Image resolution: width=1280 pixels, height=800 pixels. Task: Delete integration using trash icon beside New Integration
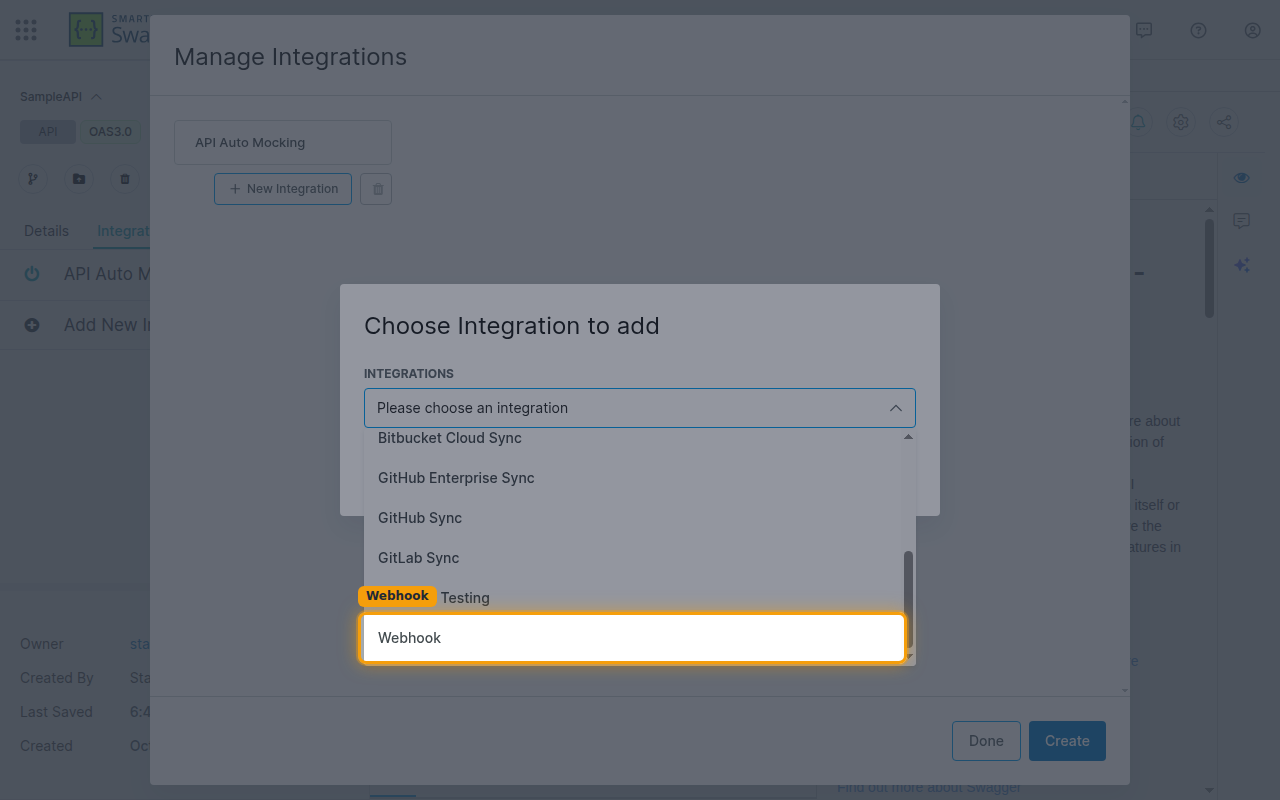point(376,189)
